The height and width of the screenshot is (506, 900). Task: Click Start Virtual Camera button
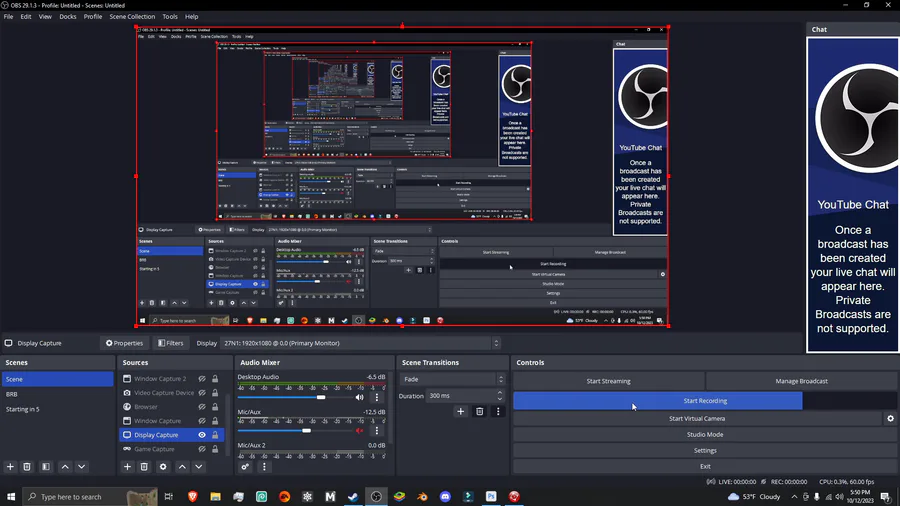coord(697,419)
